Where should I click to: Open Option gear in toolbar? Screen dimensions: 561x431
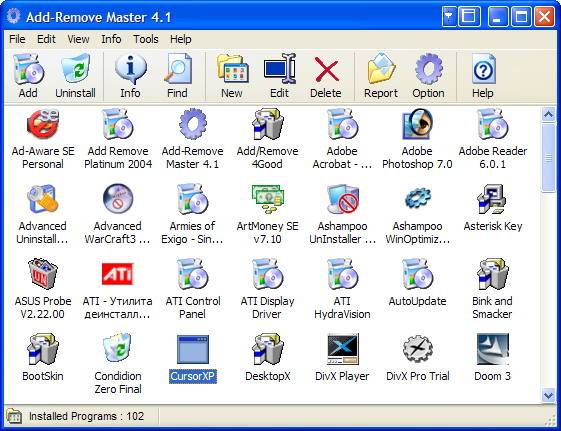[x=428, y=76]
